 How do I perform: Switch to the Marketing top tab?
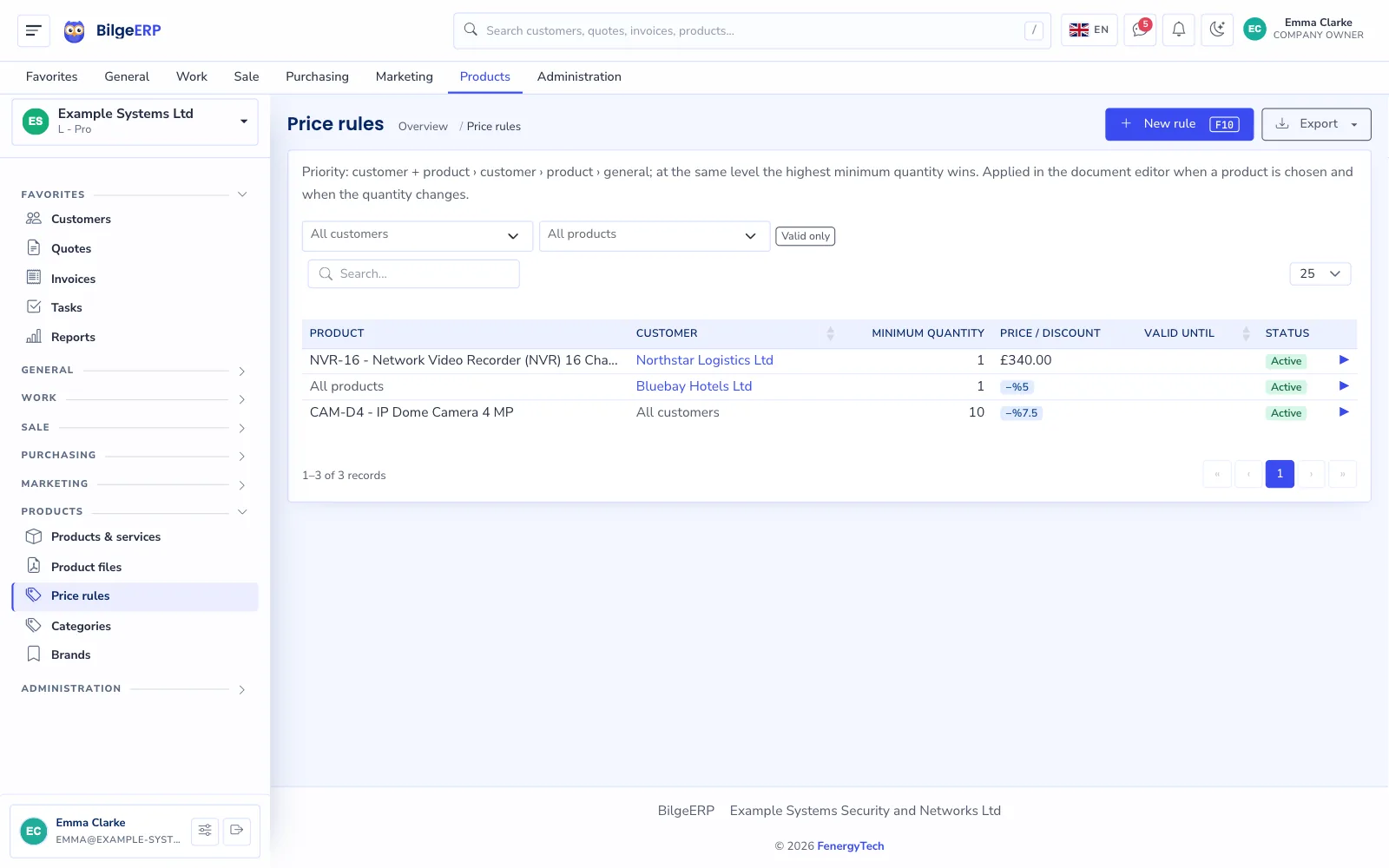(x=404, y=76)
